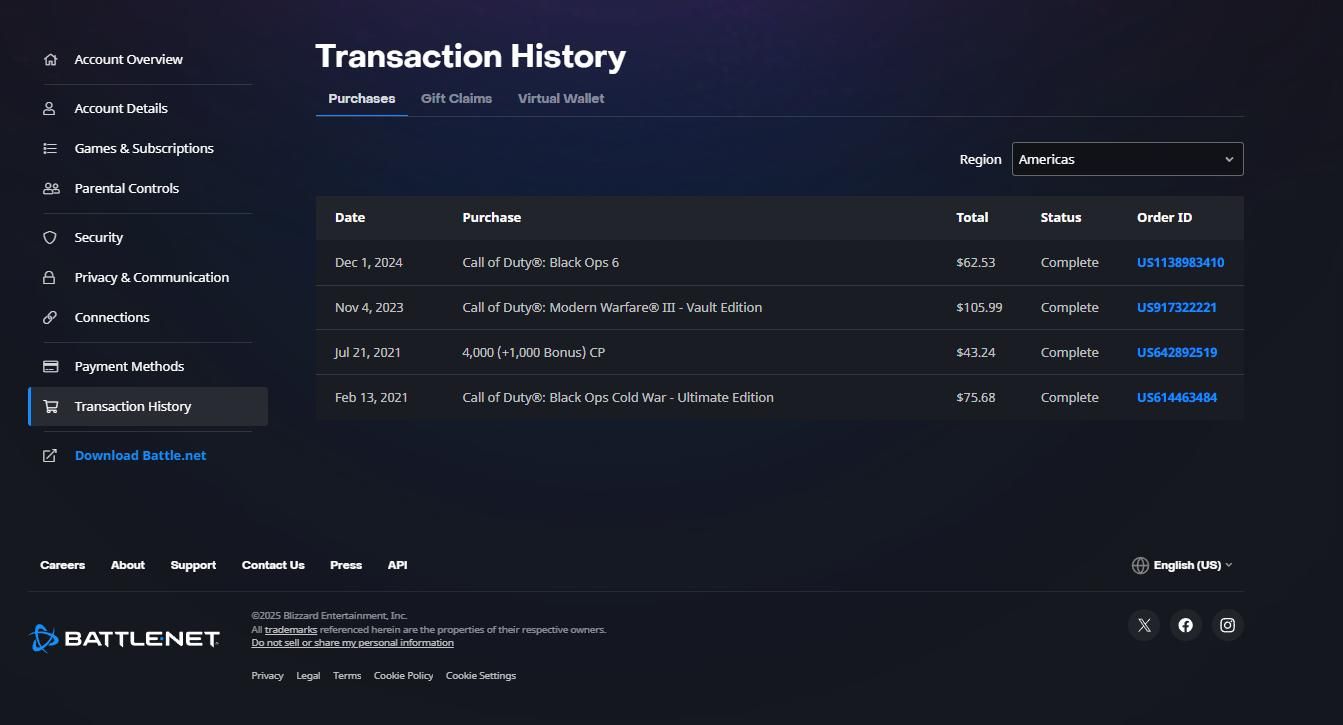1343x725 pixels.
Task: Expand the English (US) language selector
Action: pos(1182,565)
